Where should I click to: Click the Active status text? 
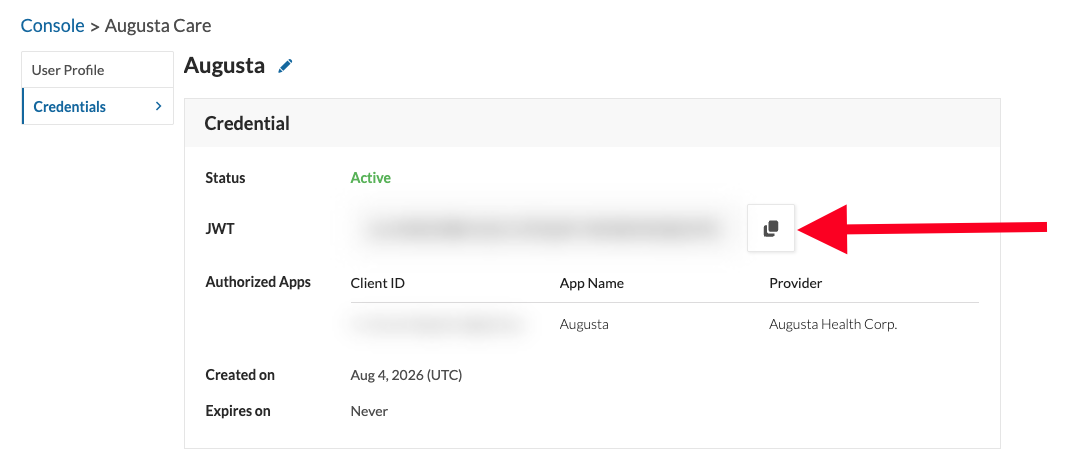[370, 178]
